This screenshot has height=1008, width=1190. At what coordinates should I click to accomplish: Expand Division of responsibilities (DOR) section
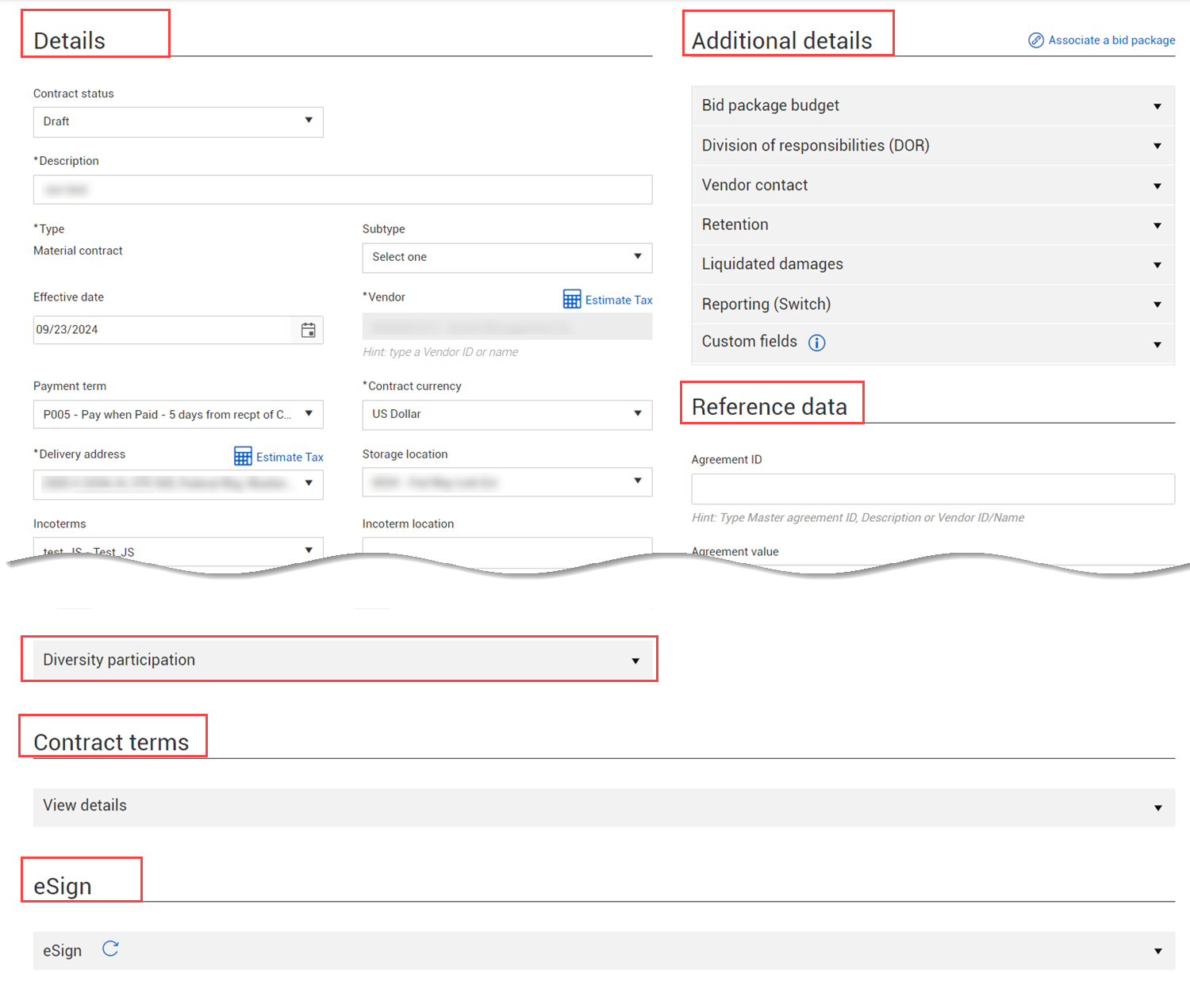(932, 146)
